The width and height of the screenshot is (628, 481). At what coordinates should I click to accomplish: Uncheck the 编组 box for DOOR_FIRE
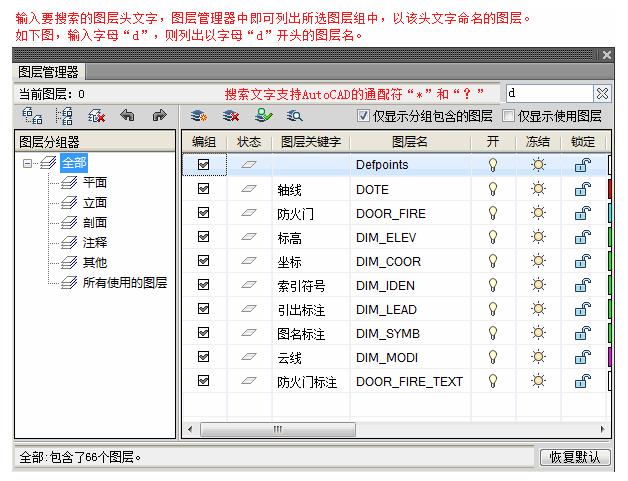[x=203, y=213]
